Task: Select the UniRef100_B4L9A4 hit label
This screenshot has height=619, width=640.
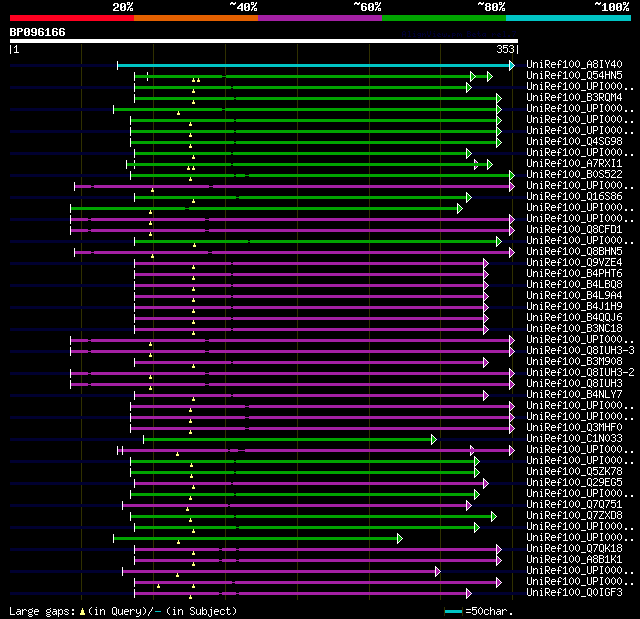Action: tap(574, 296)
